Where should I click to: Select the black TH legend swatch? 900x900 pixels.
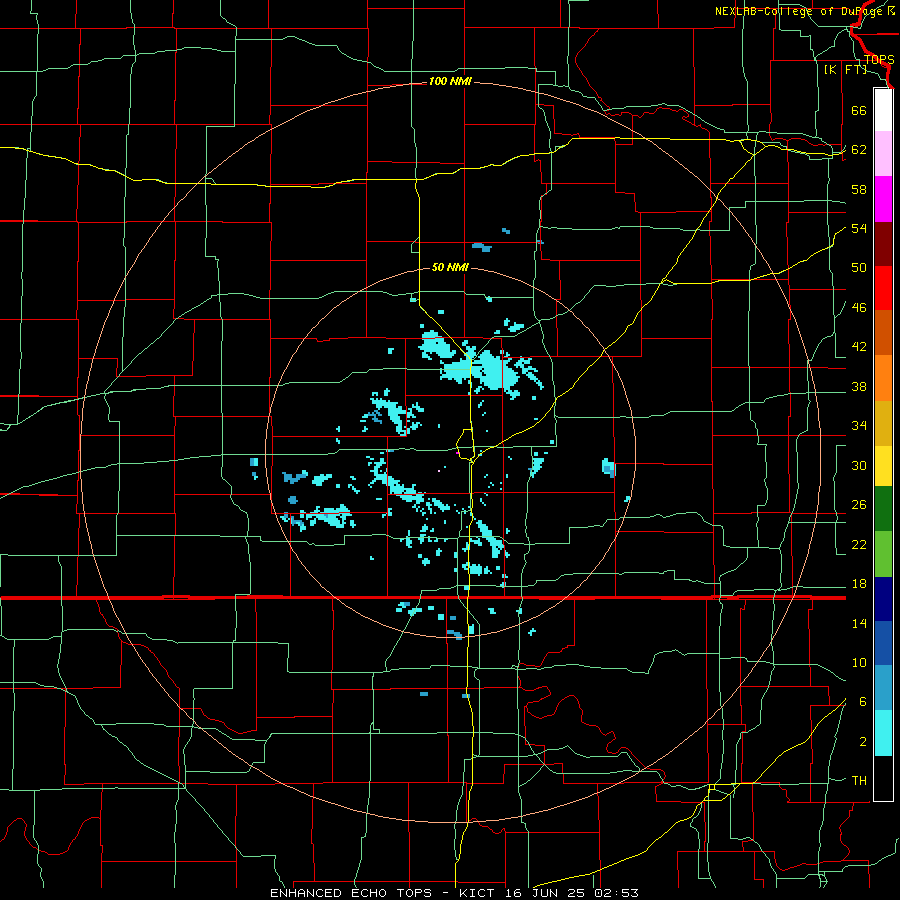point(883,778)
